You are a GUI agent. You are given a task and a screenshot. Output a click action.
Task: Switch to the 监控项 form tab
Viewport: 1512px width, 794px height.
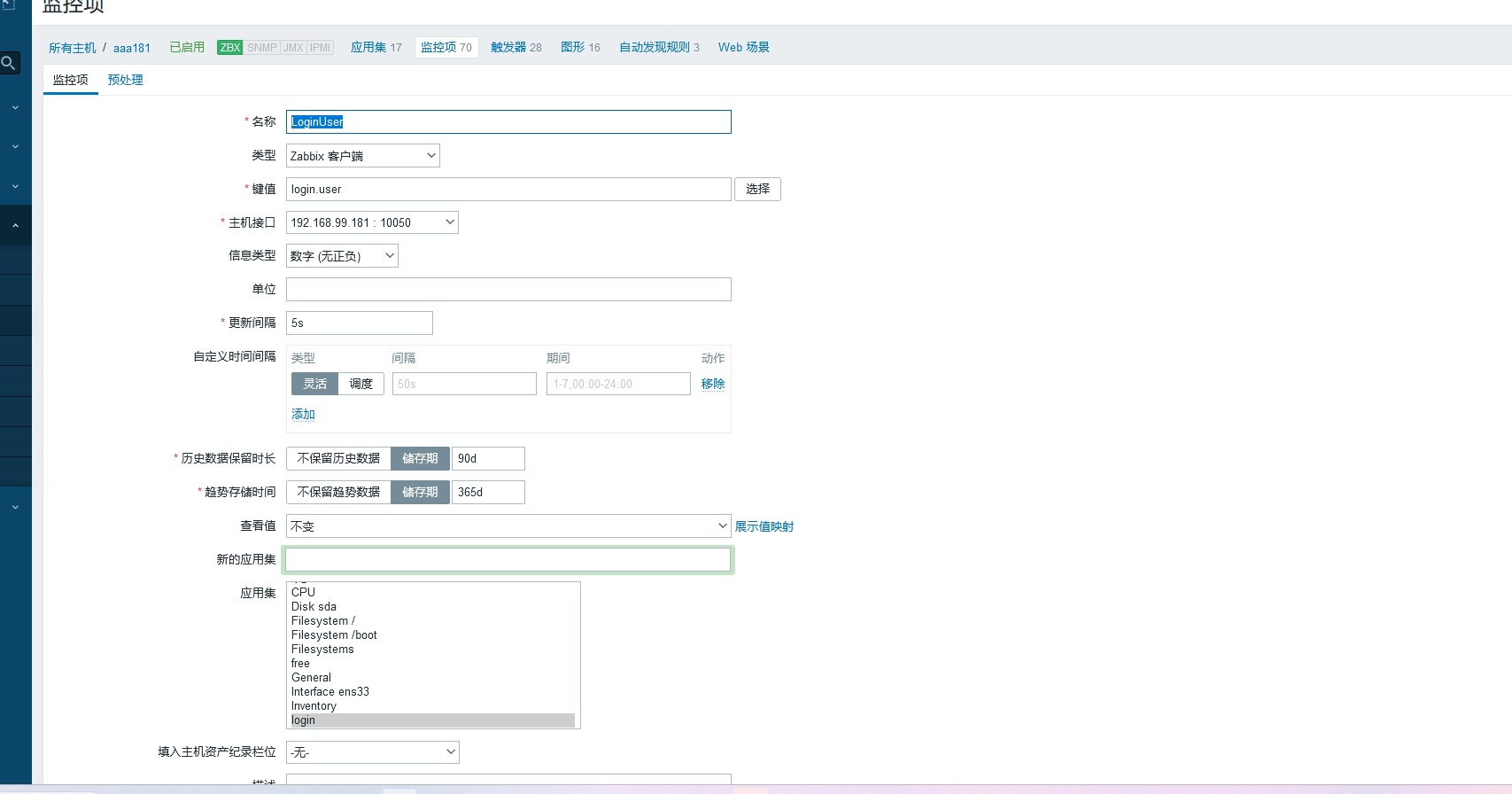(70, 80)
